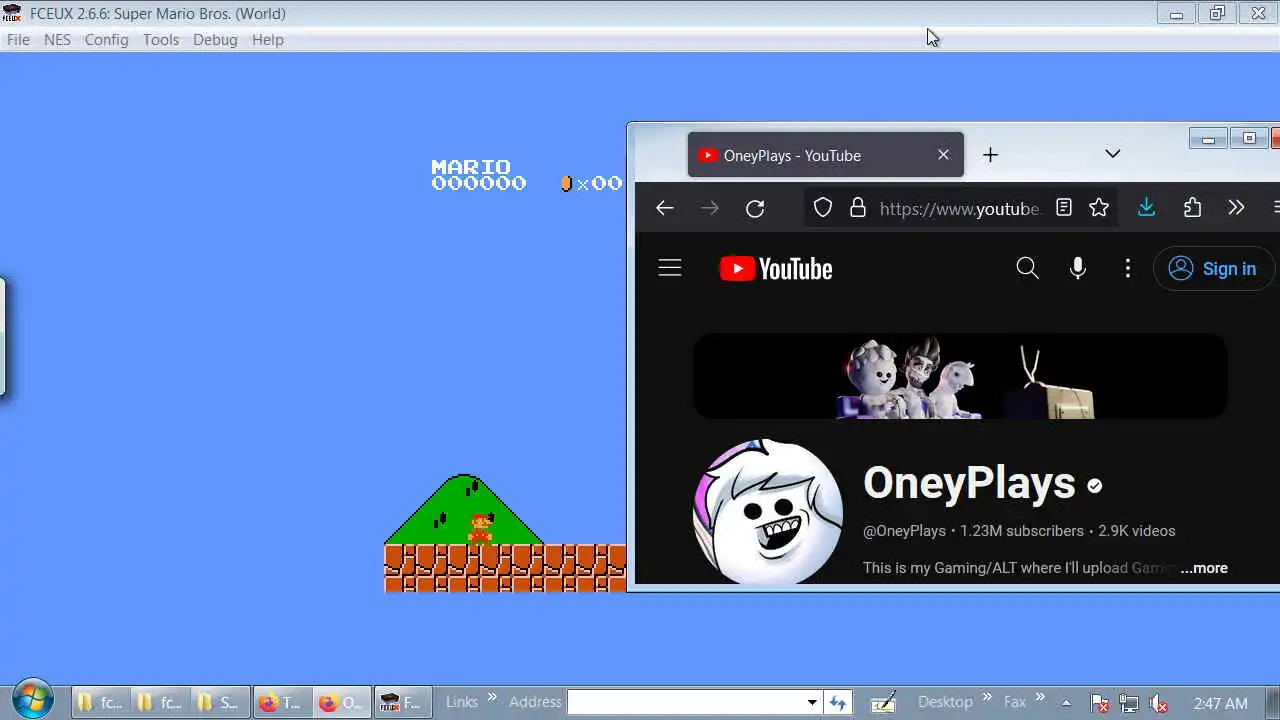Switch to FCEUX 'F...' taskbar button
The height and width of the screenshot is (720, 1280).
point(402,703)
